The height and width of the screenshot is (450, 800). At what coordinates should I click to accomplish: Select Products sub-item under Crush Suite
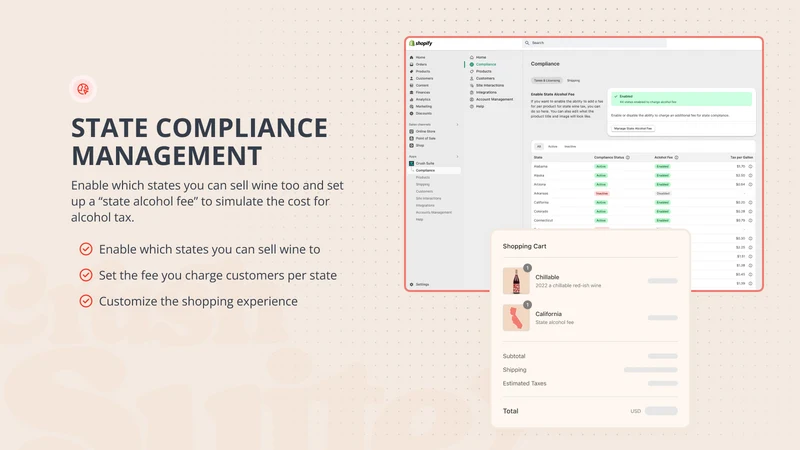(x=422, y=178)
